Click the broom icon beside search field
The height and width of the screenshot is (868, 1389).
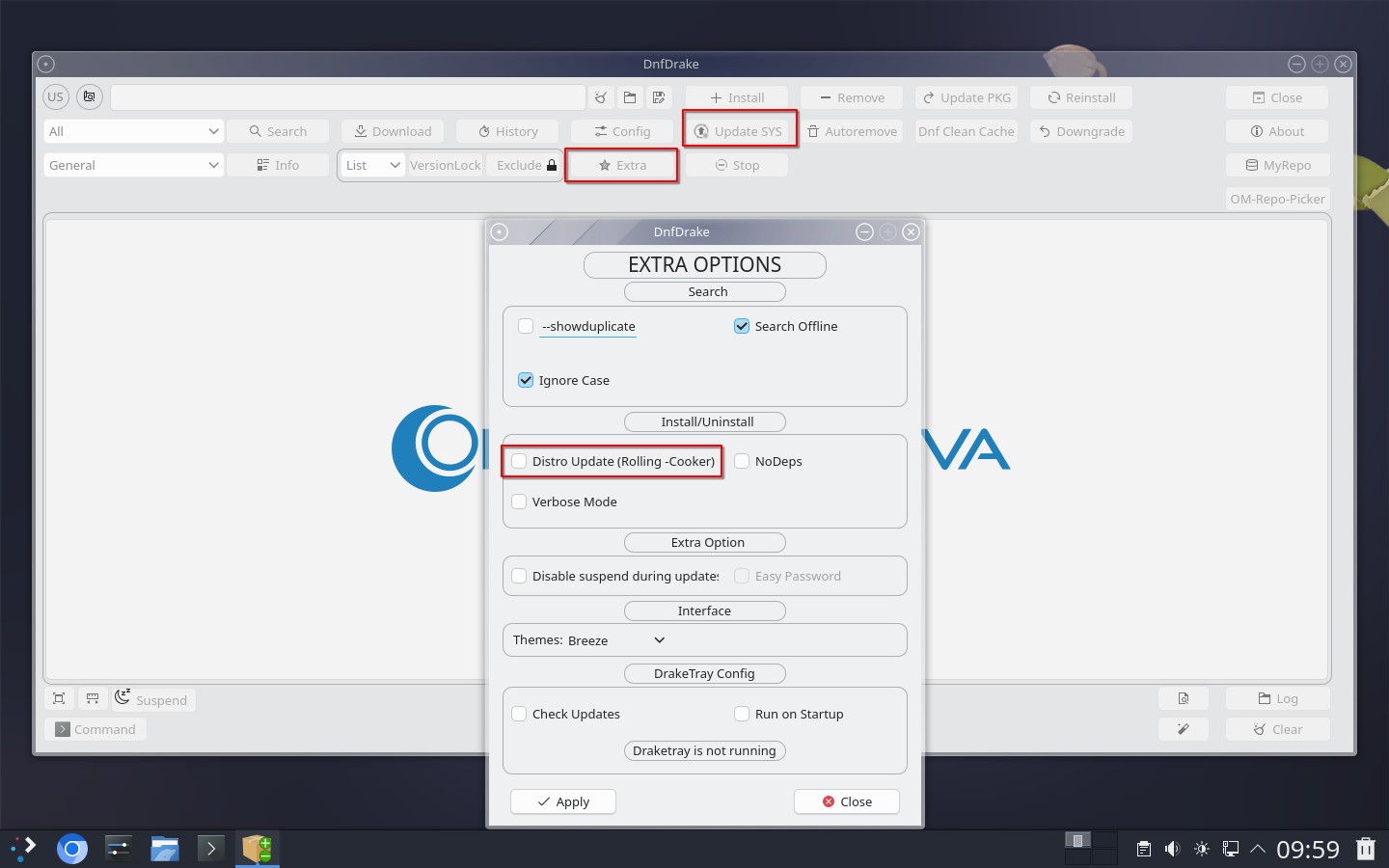[x=601, y=97]
